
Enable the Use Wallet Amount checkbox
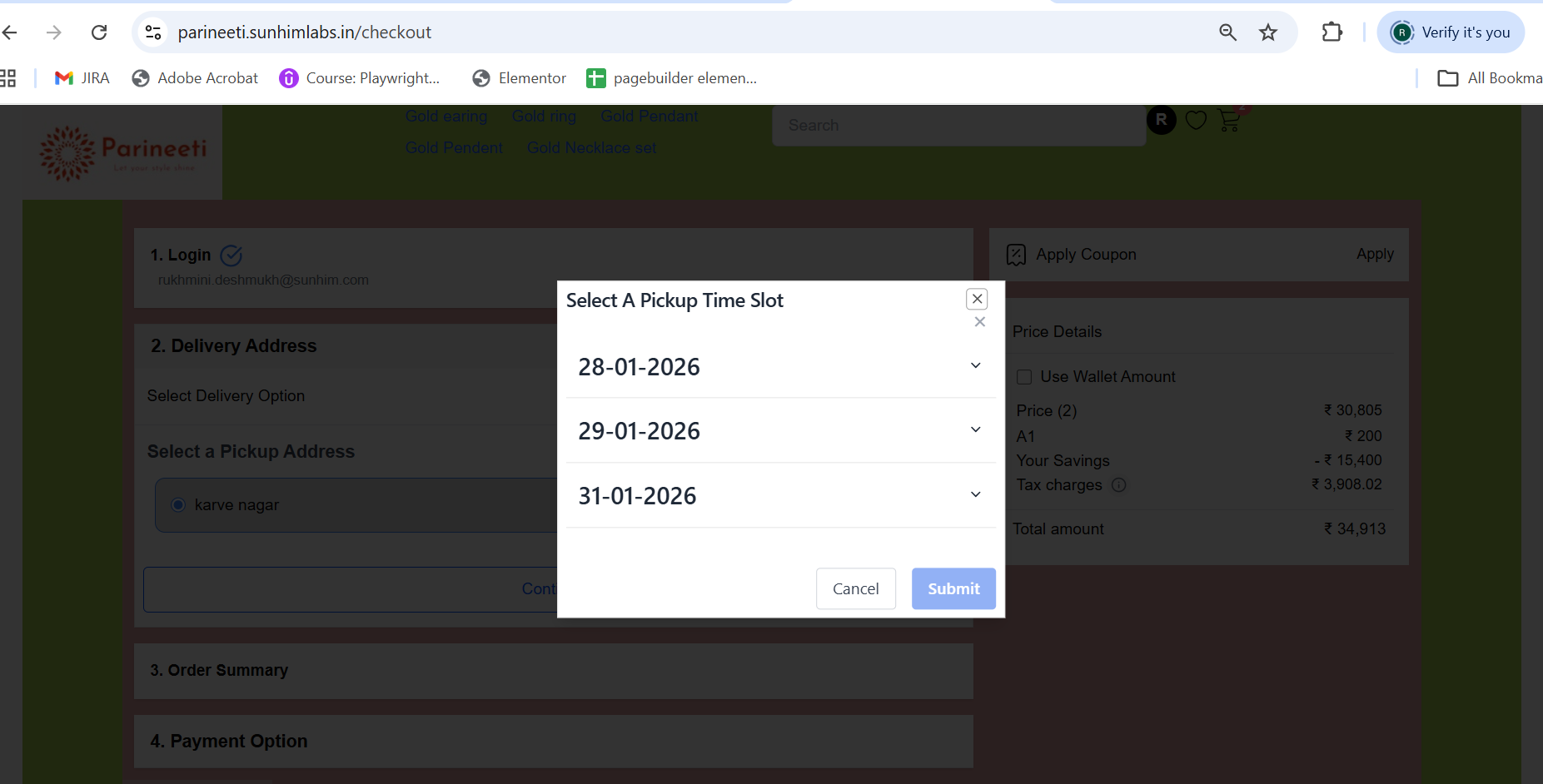pyautogui.click(x=1024, y=377)
